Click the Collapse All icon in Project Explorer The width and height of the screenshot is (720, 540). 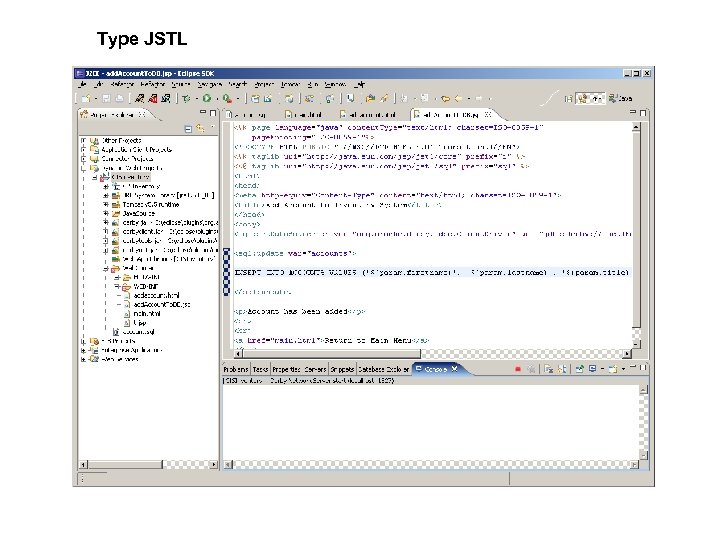coord(188,129)
